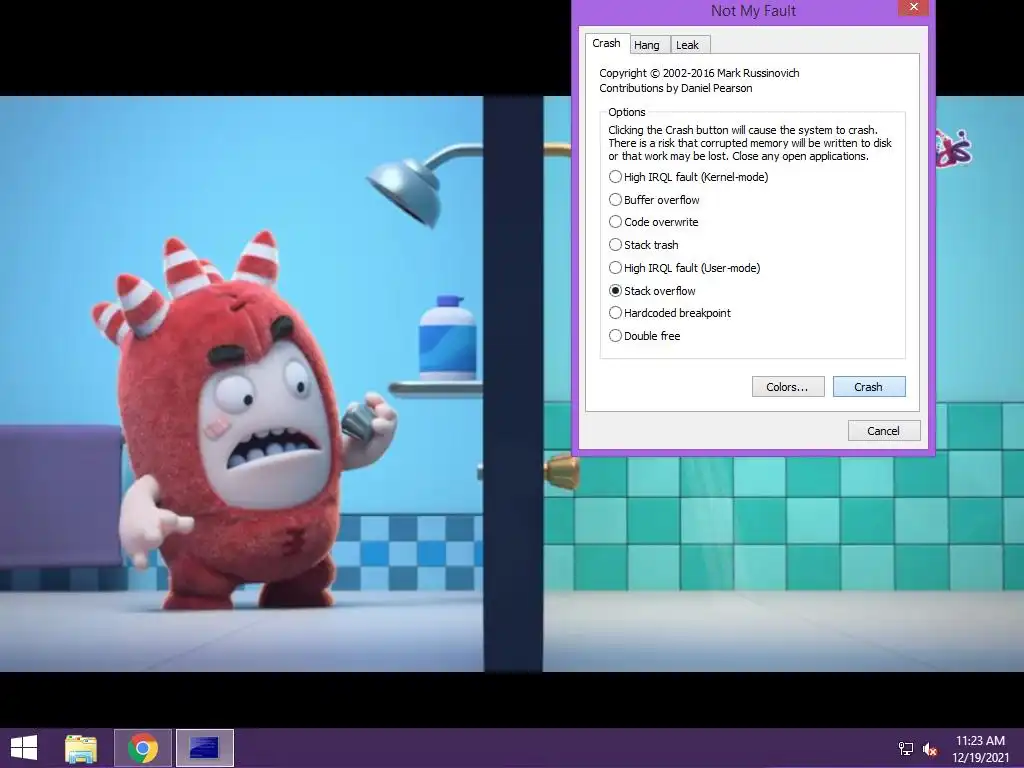1024x768 pixels.
Task: Switch to the Crash tab
Action: [607, 43]
